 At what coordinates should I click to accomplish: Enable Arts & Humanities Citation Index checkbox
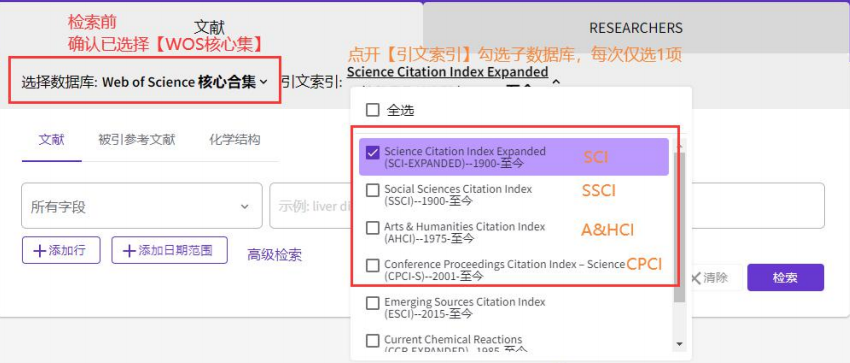(x=372, y=228)
